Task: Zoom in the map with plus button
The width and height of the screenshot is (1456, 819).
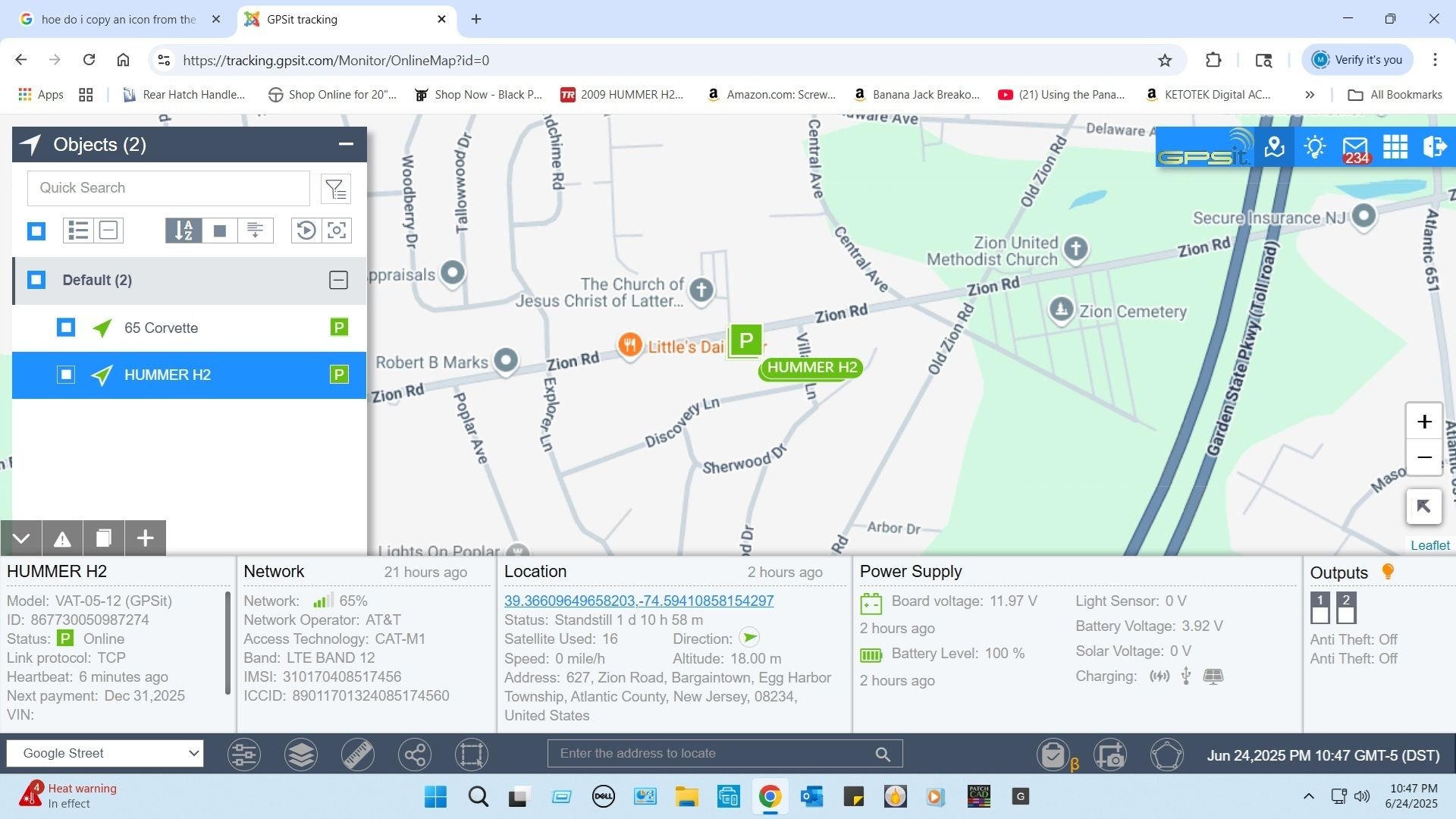Action: 1423,422
